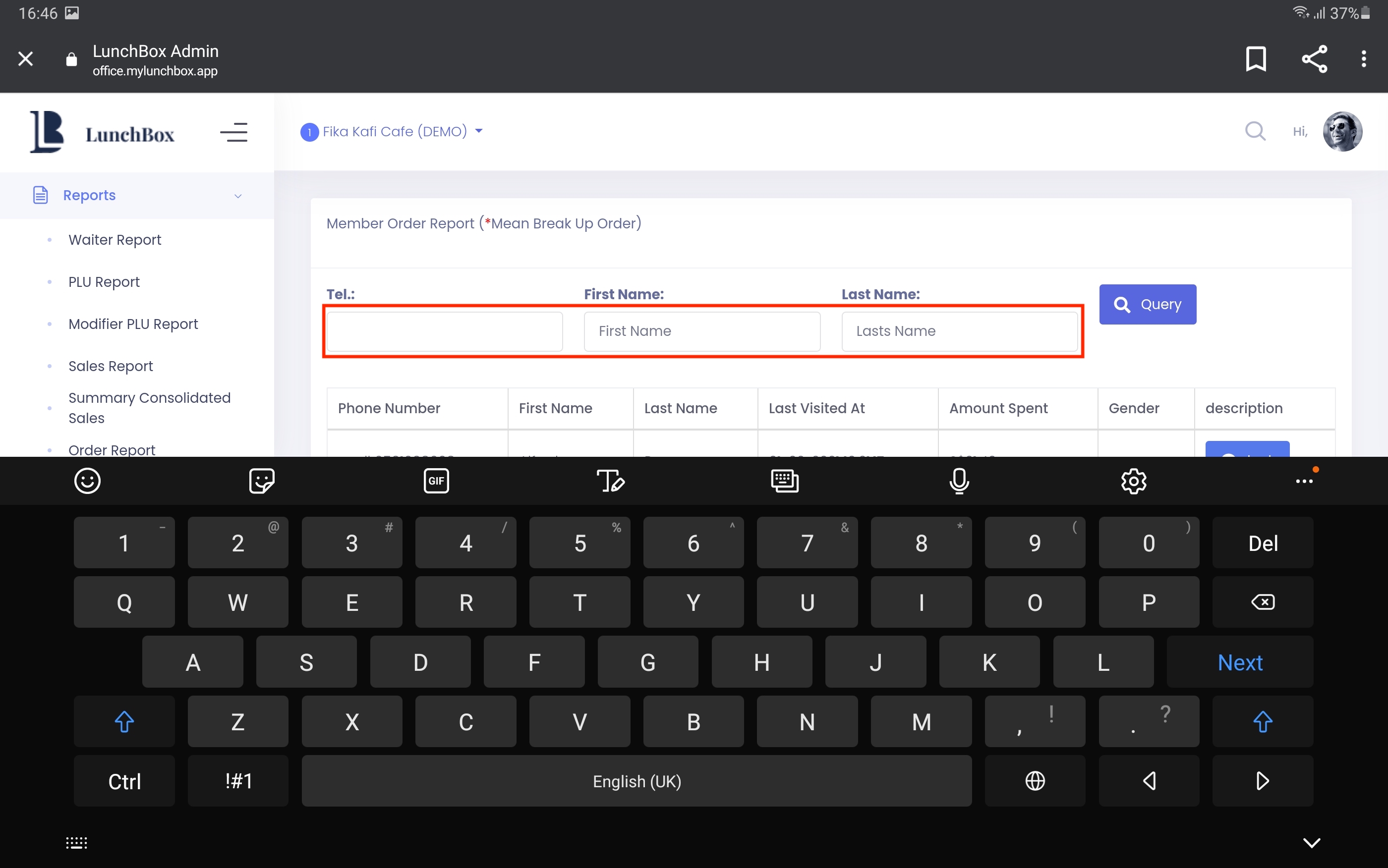Open the Modifier PLU Report item
The height and width of the screenshot is (868, 1388).
coord(133,324)
